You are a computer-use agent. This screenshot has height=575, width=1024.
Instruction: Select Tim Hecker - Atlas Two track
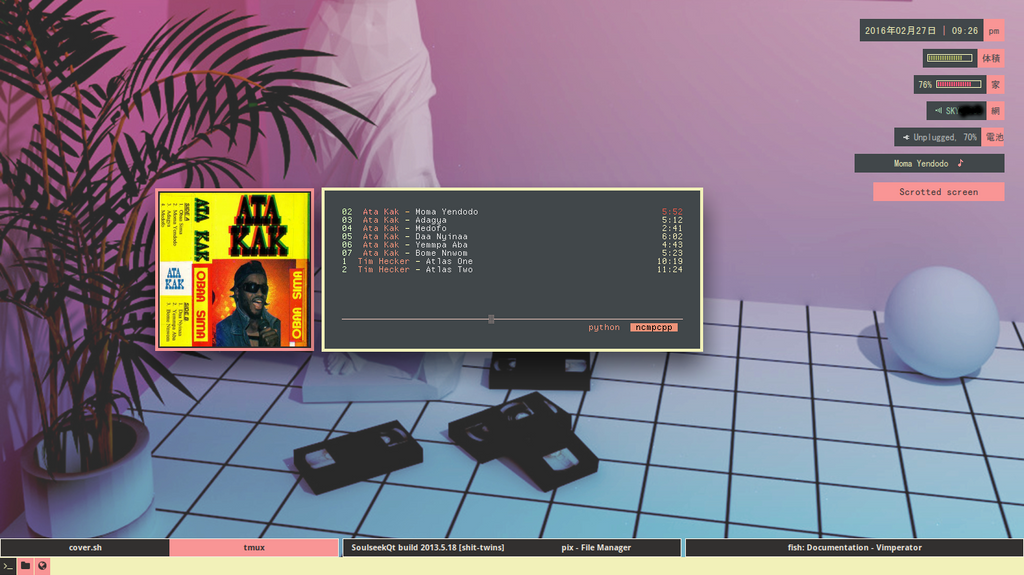coord(512,269)
